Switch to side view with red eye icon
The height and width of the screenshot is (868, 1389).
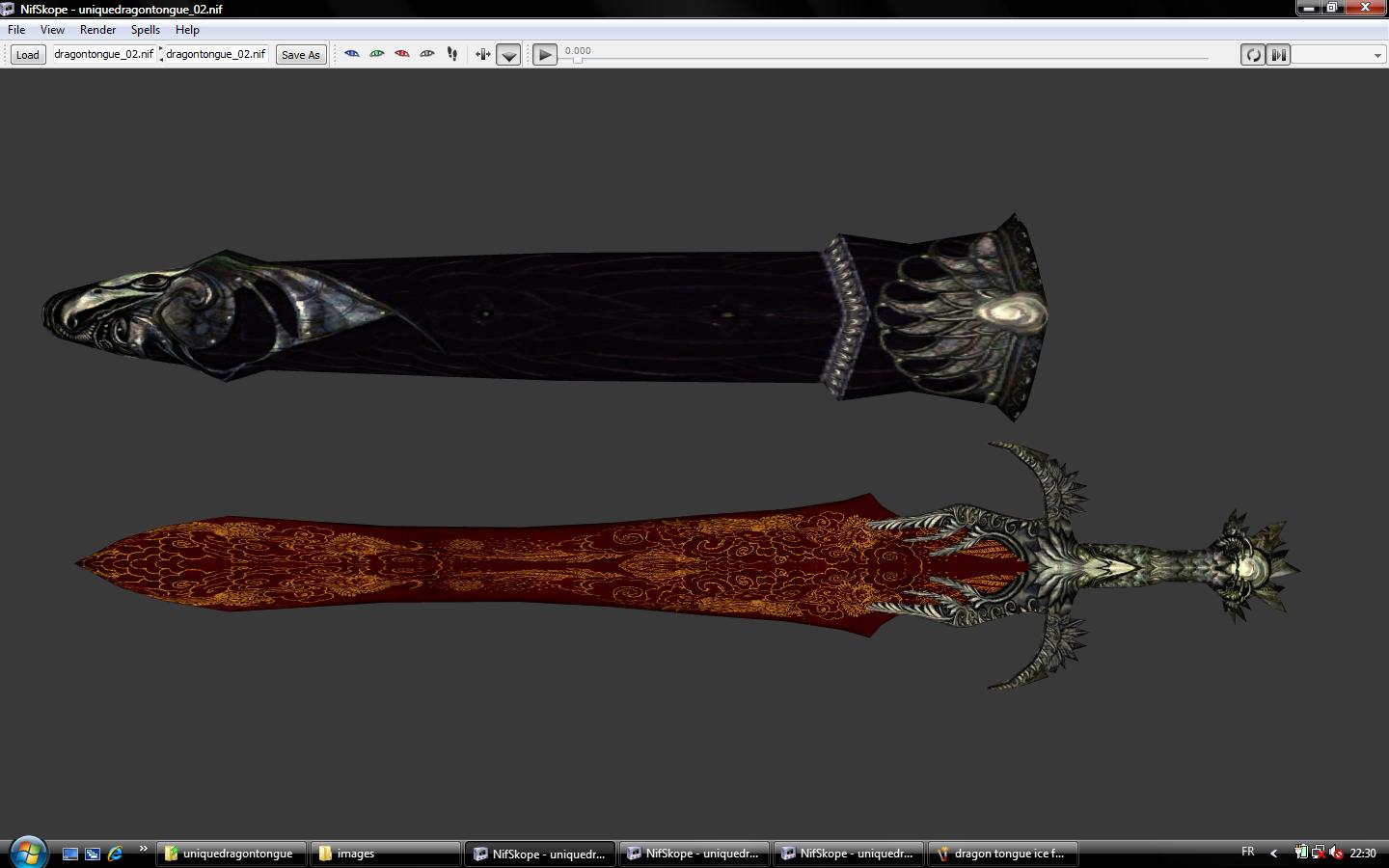point(402,54)
